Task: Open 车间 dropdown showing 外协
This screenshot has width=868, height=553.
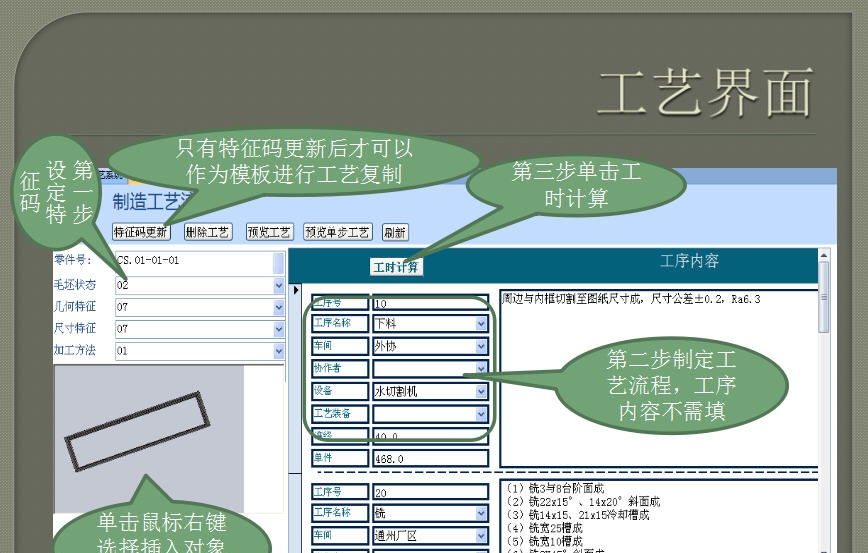Action: pos(481,346)
